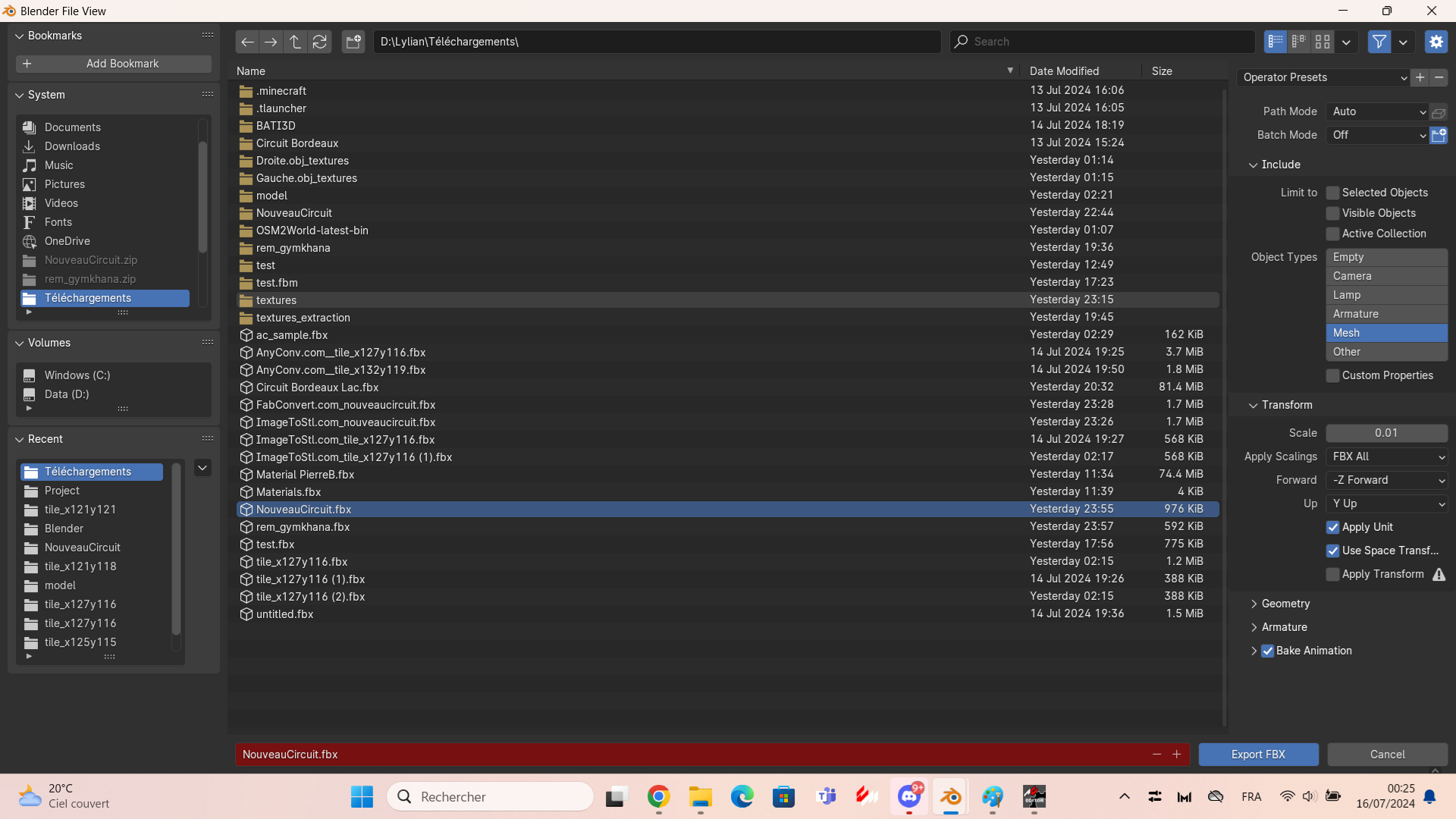
Task: Open Microsoft Edge from taskbar
Action: point(742,797)
